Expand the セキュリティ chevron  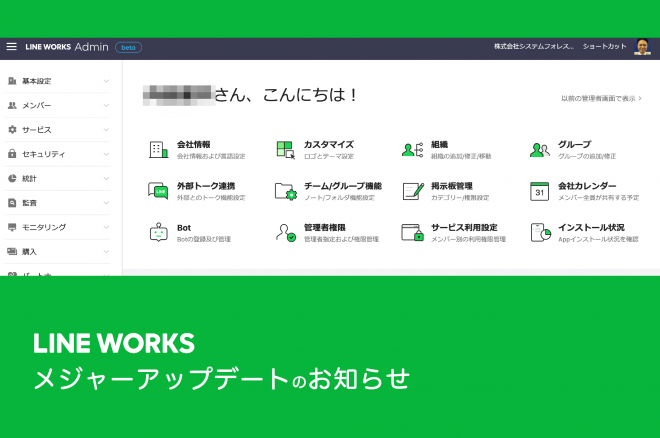(106, 154)
